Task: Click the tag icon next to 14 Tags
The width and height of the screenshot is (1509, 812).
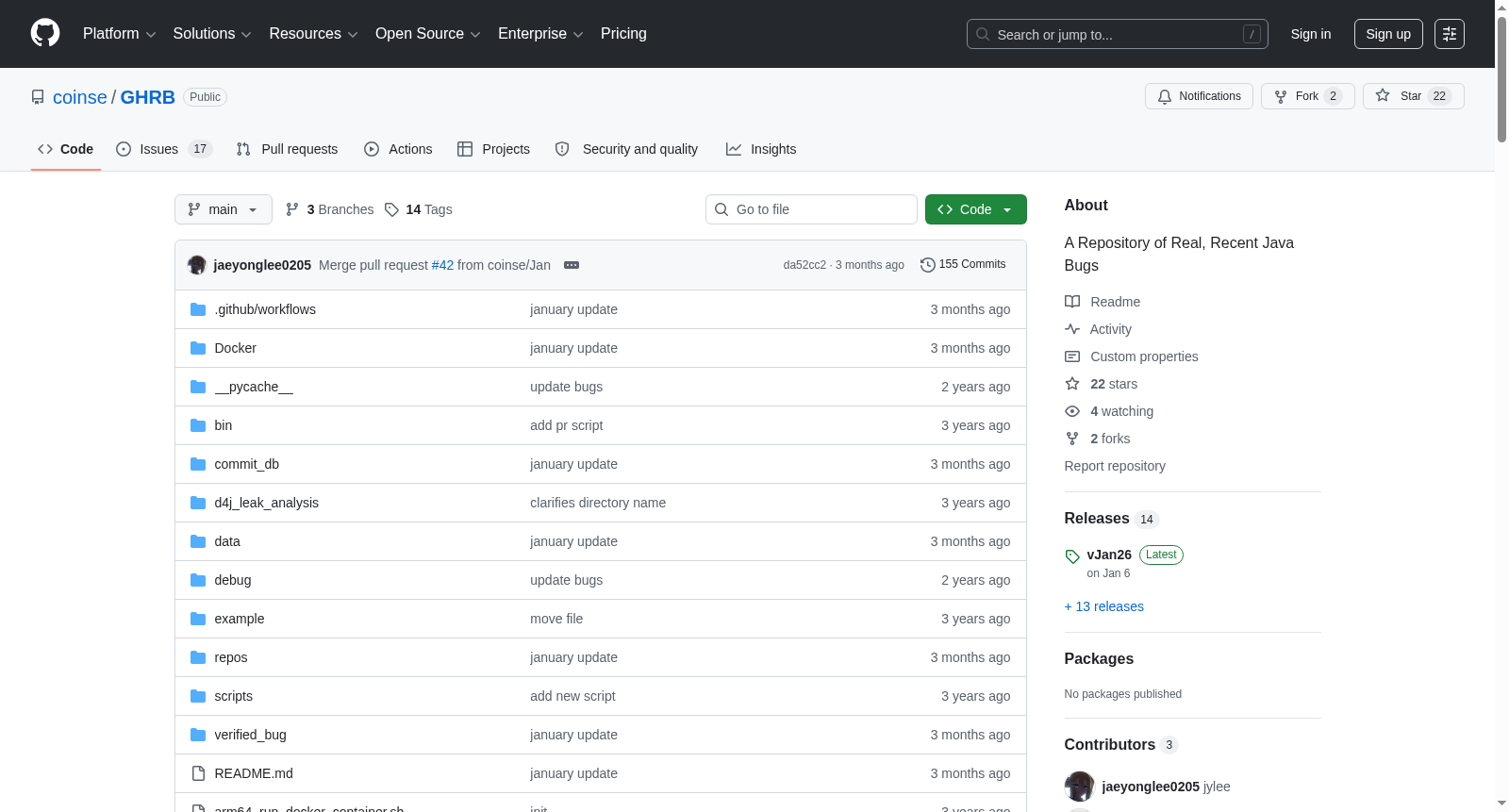Action: coord(392,209)
